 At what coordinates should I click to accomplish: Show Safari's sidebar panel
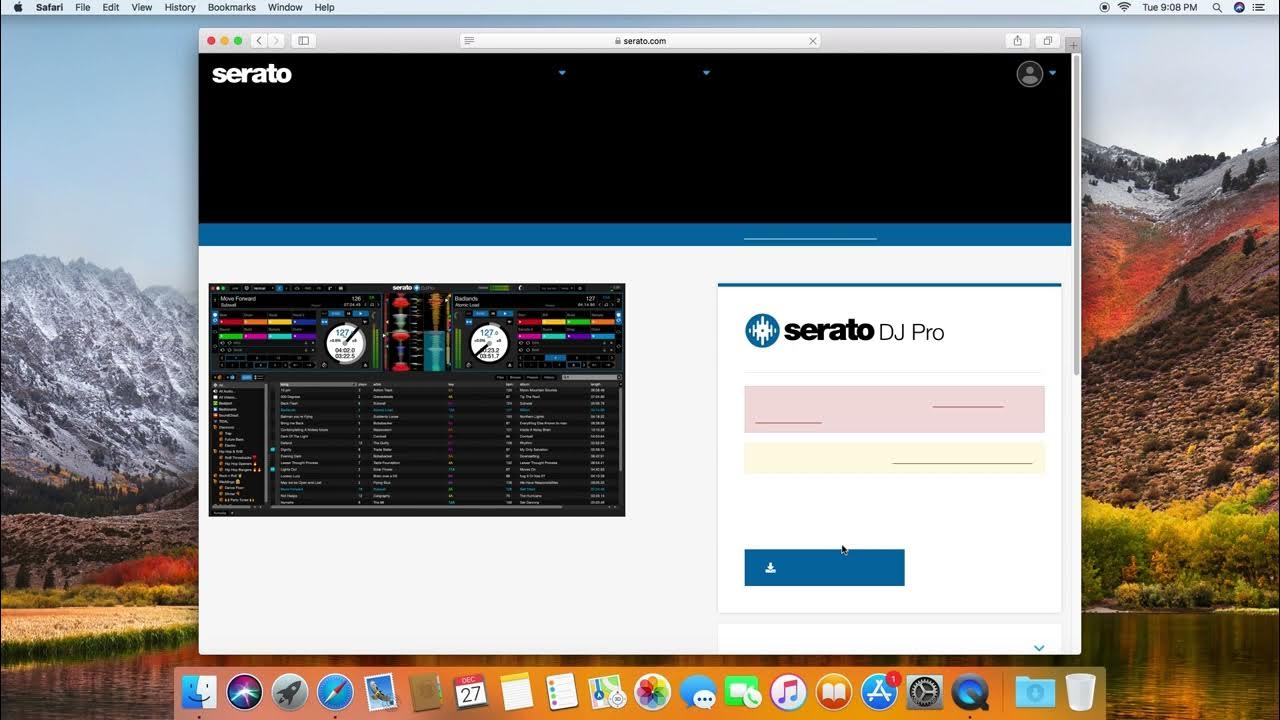coord(304,41)
